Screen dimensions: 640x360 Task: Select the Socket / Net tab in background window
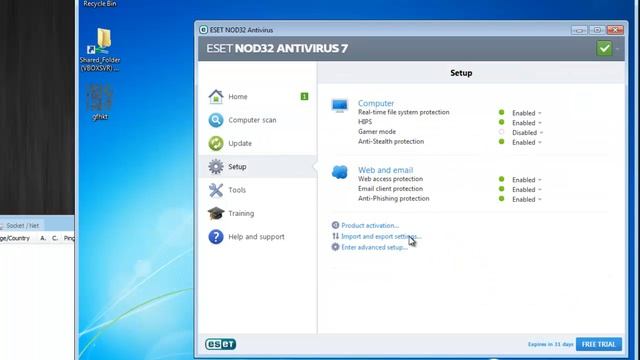click(x=21, y=225)
